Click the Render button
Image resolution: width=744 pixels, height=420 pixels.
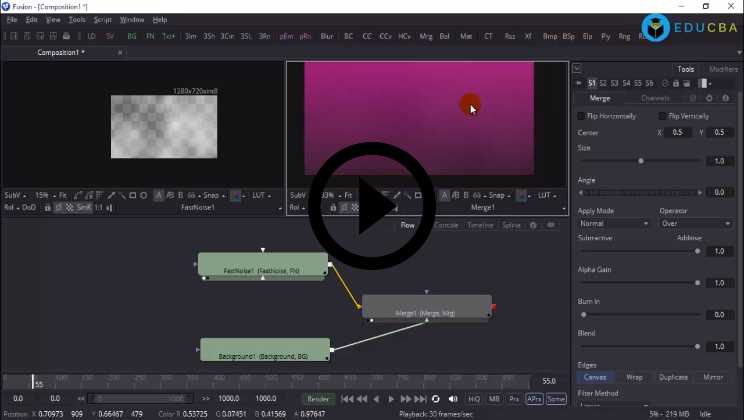click(x=318, y=399)
